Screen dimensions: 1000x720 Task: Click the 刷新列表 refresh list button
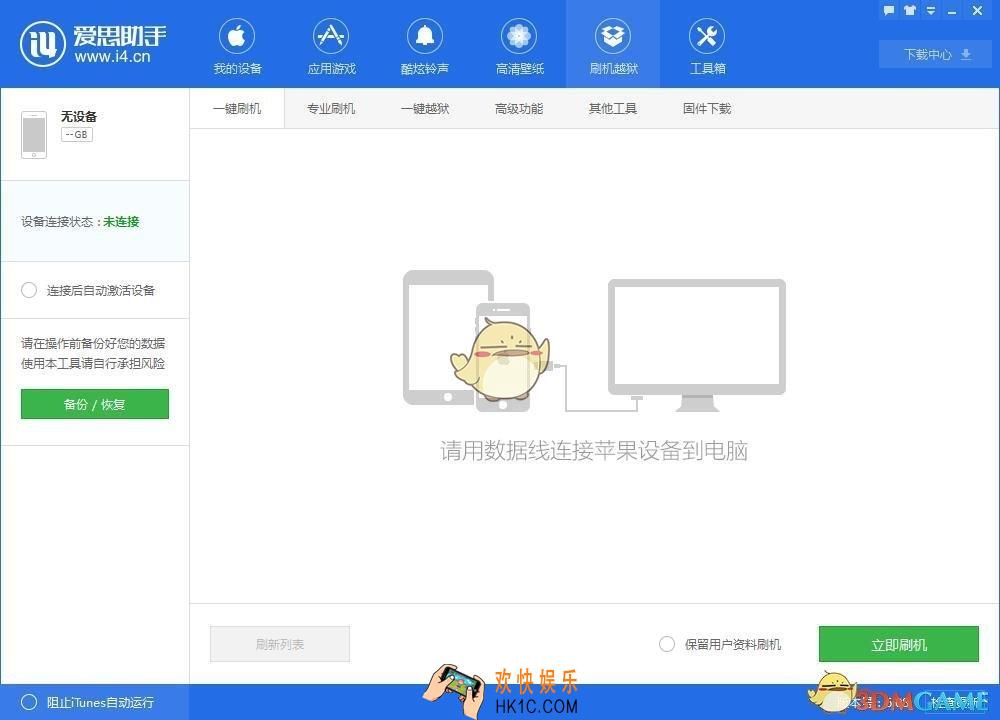pos(280,644)
